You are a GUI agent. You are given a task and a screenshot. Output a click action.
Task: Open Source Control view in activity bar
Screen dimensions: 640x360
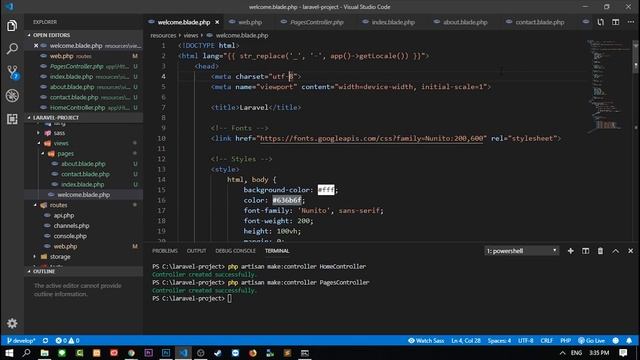[x=12, y=72]
